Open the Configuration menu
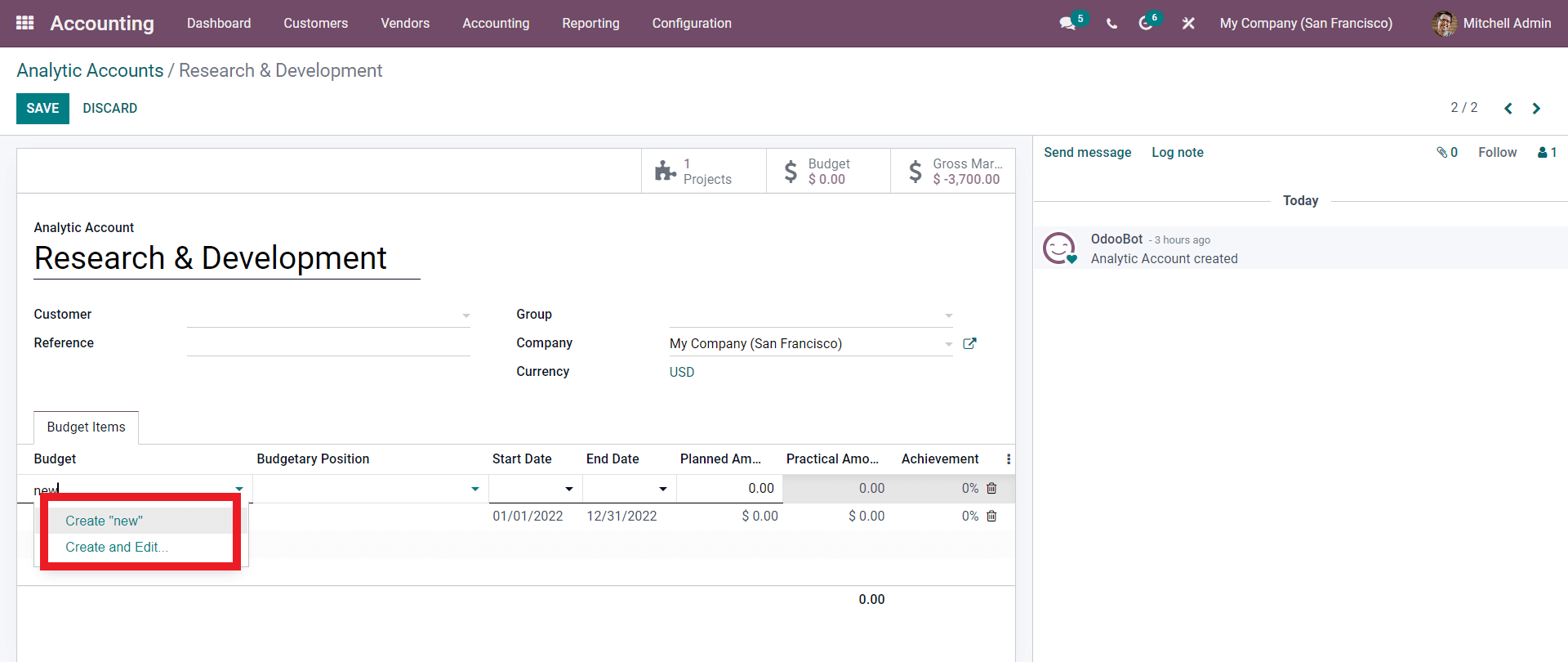 [692, 23]
